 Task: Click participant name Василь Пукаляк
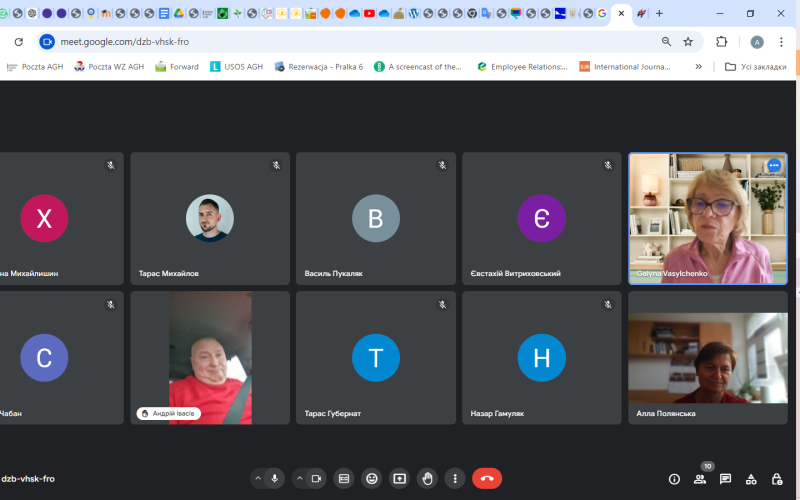click(334, 273)
